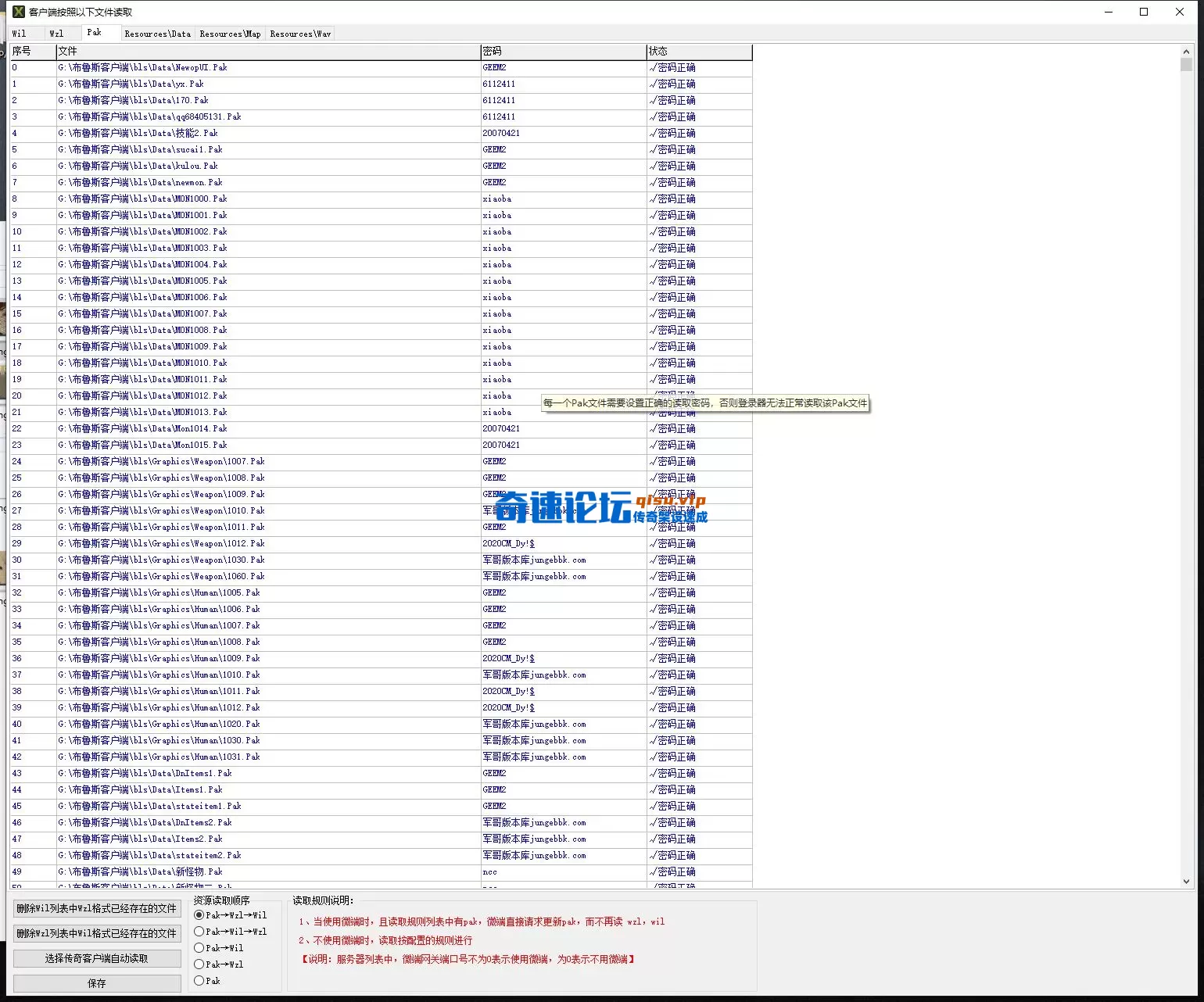Viewport: 1204px width, 1002px height.
Task: Click the 状态 column header
Action: tap(698, 51)
